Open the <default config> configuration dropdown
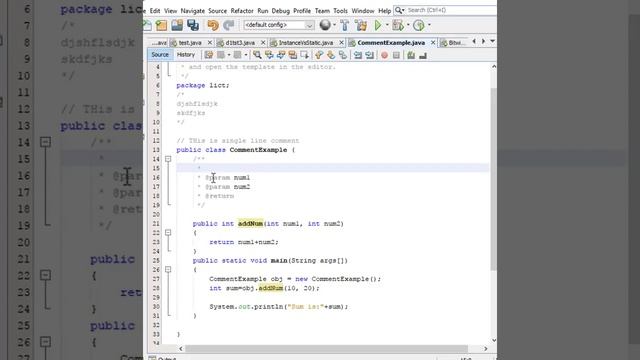640x360 pixels. (279, 25)
